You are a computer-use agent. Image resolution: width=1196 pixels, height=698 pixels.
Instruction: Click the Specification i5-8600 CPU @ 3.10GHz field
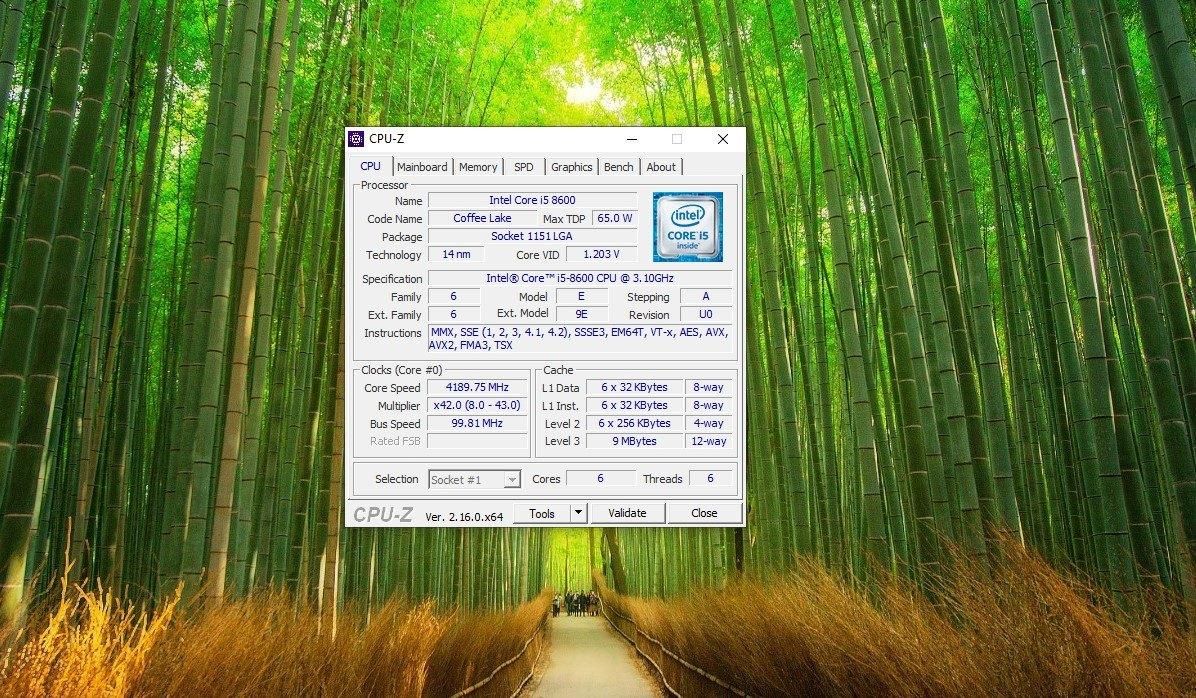[580, 278]
